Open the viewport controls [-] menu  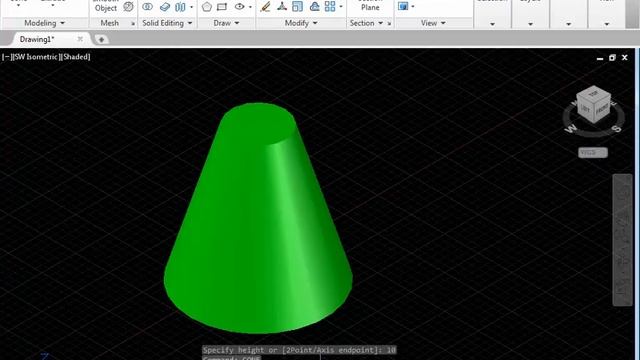point(6,57)
